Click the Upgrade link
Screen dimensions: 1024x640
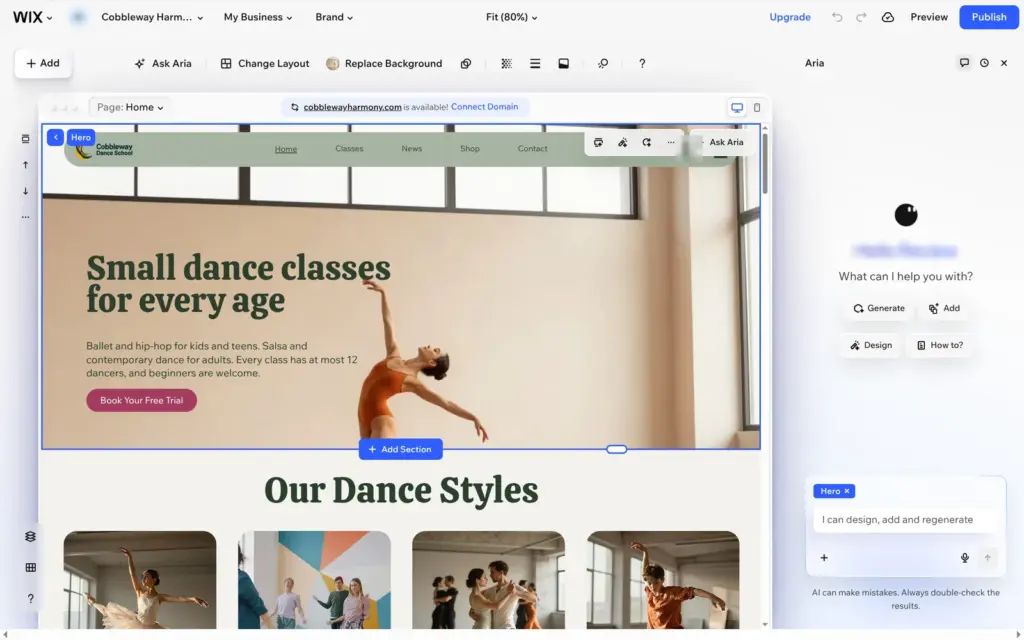(x=790, y=17)
